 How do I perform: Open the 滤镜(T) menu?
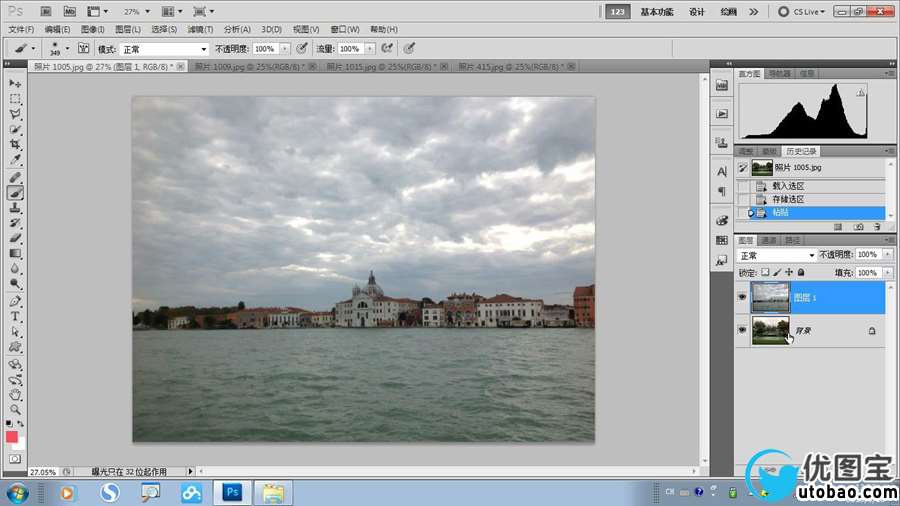click(200, 29)
